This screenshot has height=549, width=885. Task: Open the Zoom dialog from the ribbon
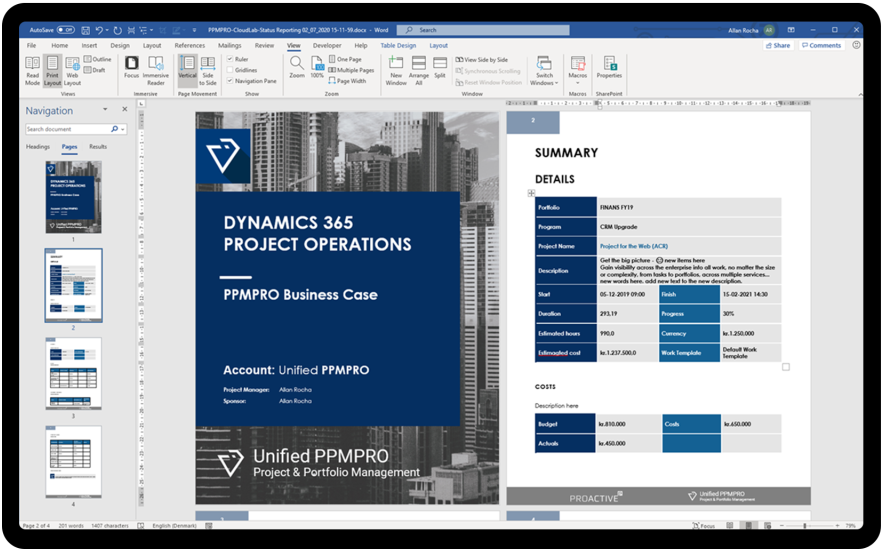tap(297, 66)
